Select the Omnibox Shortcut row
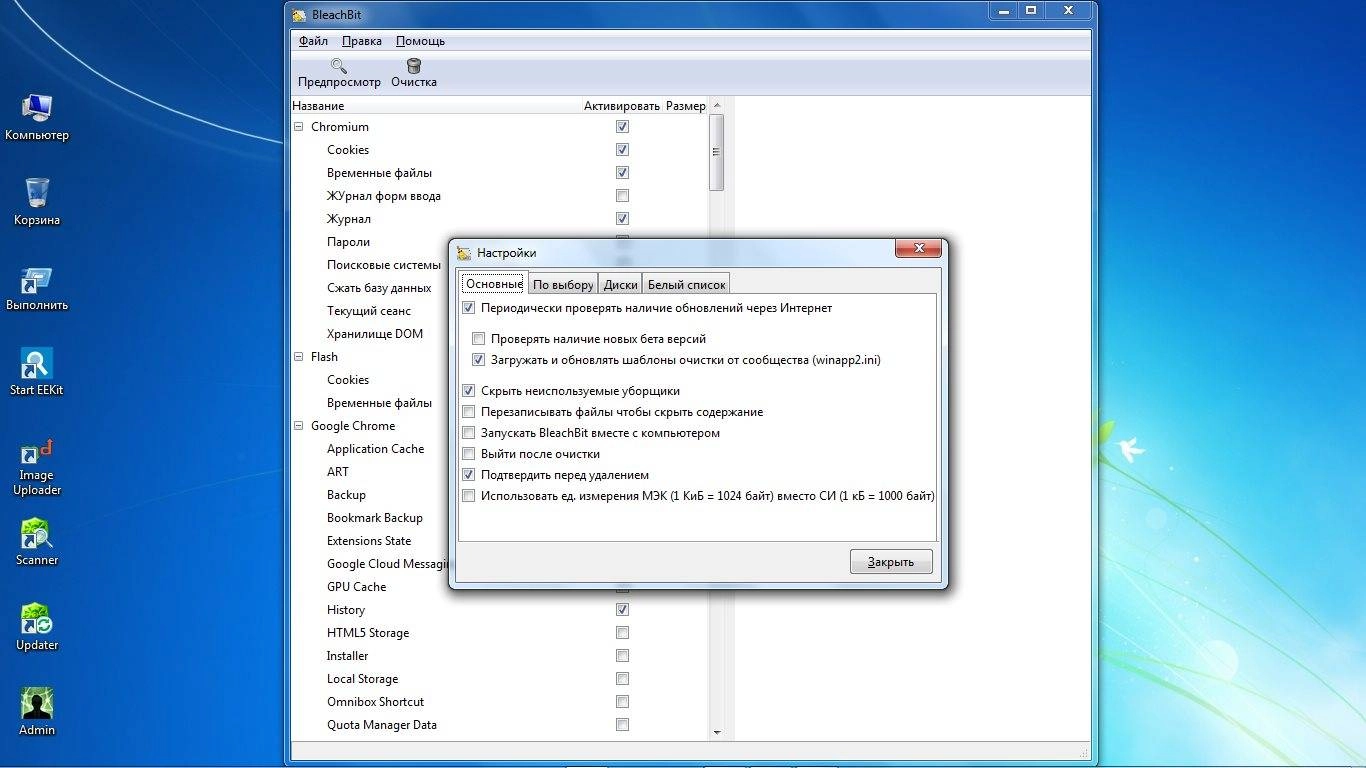The width and height of the screenshot is (1366, 768). click(x=375, y=702)
